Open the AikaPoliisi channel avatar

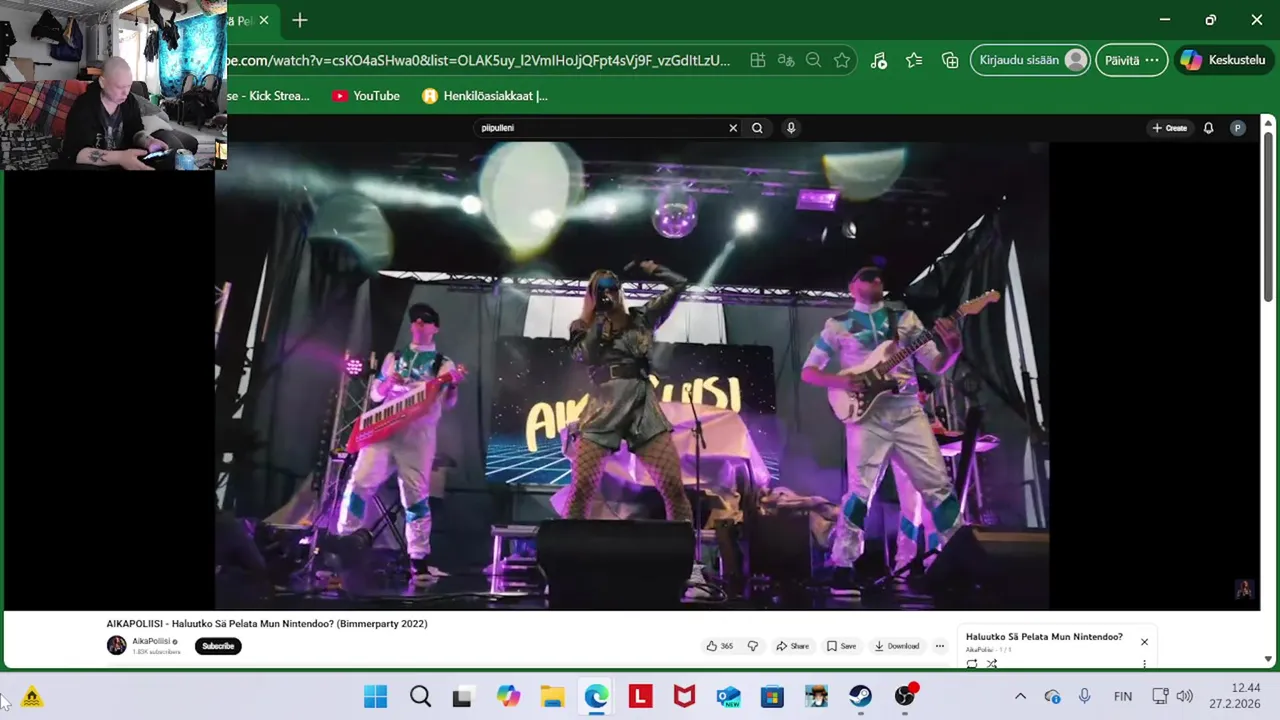tap(117, 645)
